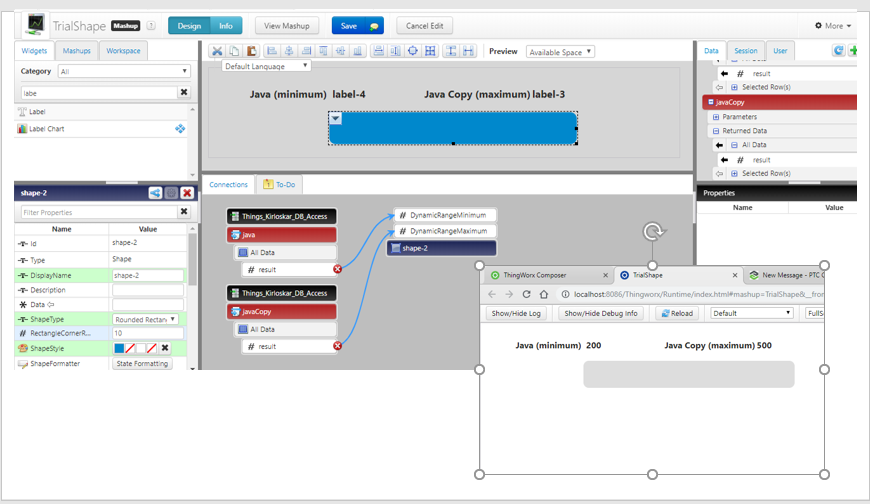870x504 pixels.
Task: Click the four-square grid layout icon in the toolbar
Action: tap(430, 51)
